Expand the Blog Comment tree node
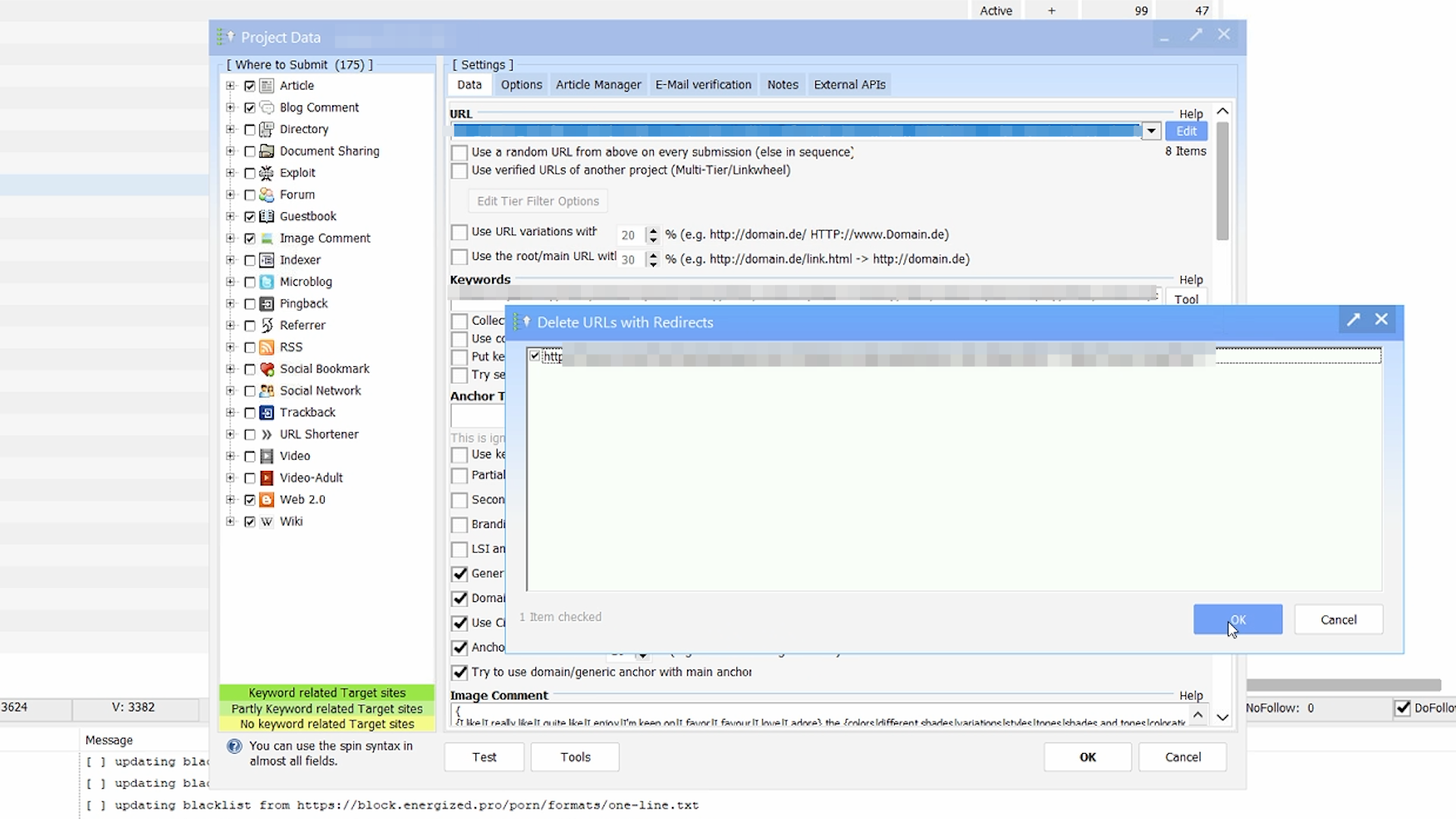This screenshot has height=819, width=1456. coord(231,108)
